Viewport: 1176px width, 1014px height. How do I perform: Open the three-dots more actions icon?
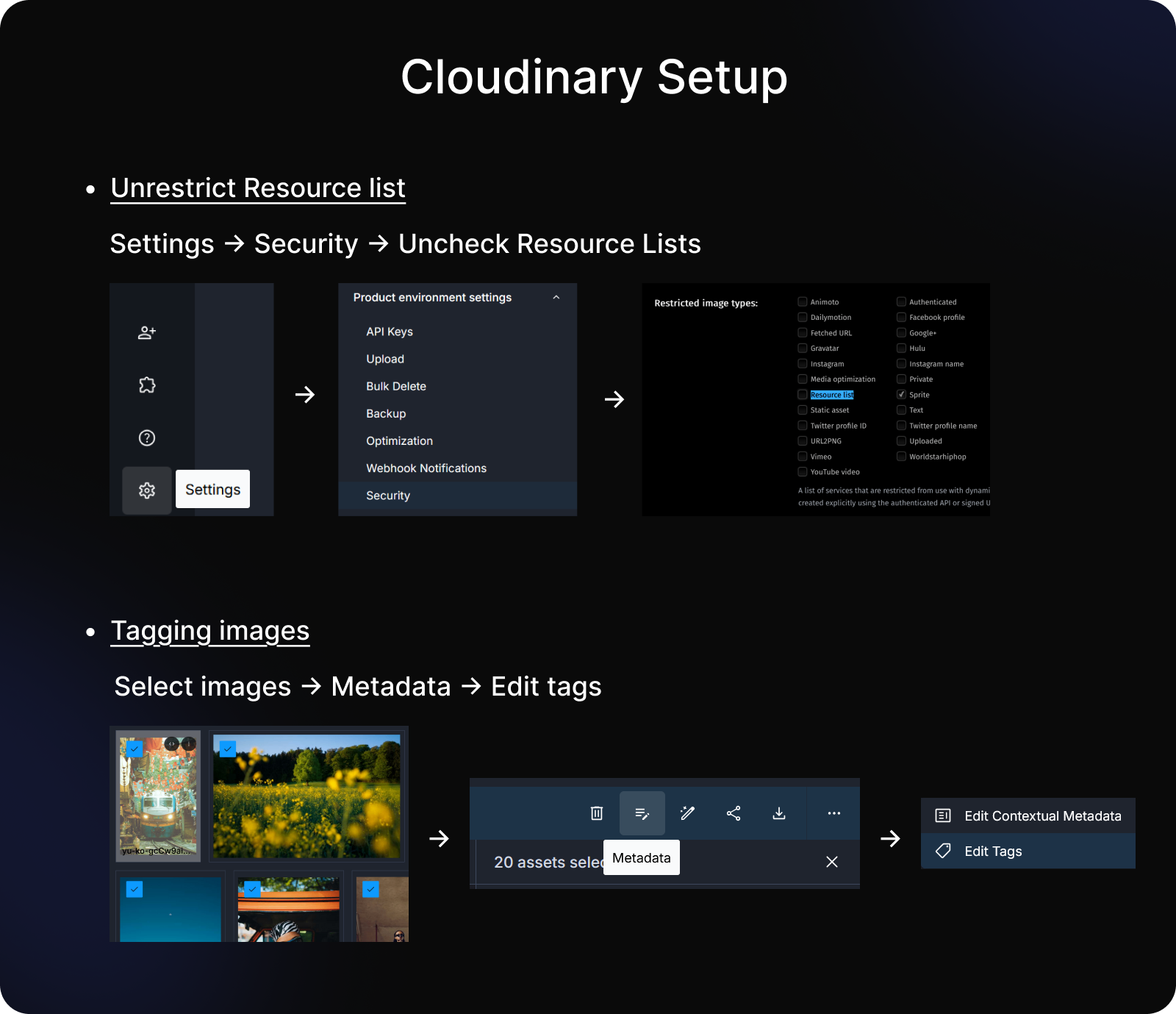(x=834, y=813)
